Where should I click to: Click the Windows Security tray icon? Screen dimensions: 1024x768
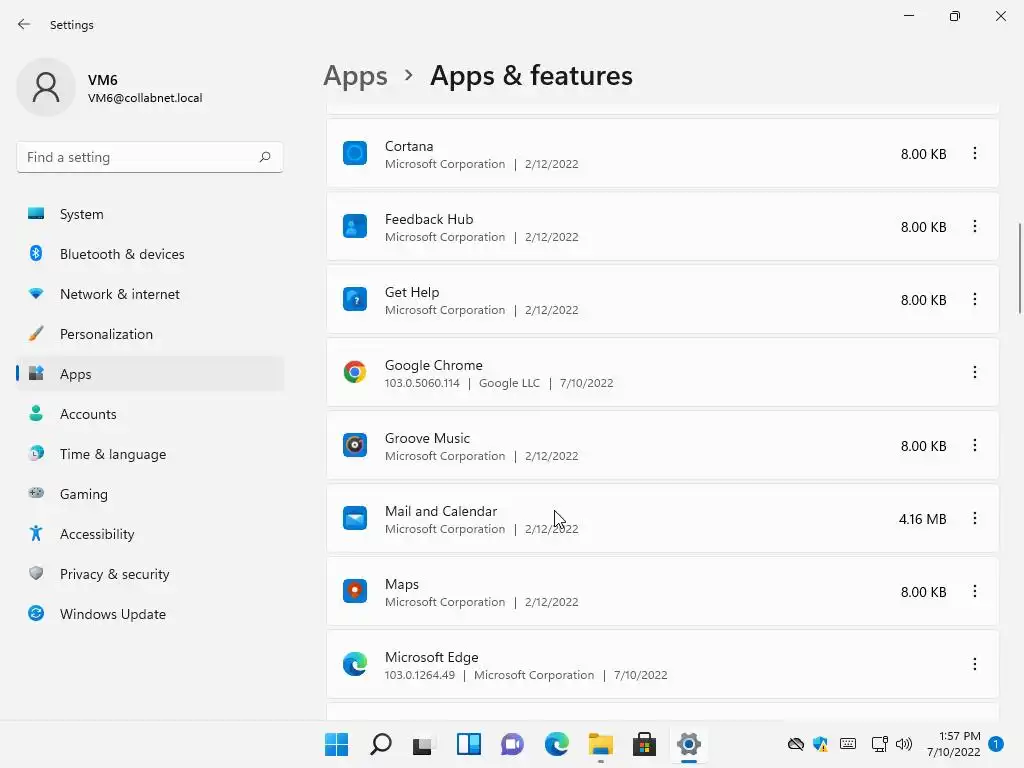[820, 744]
